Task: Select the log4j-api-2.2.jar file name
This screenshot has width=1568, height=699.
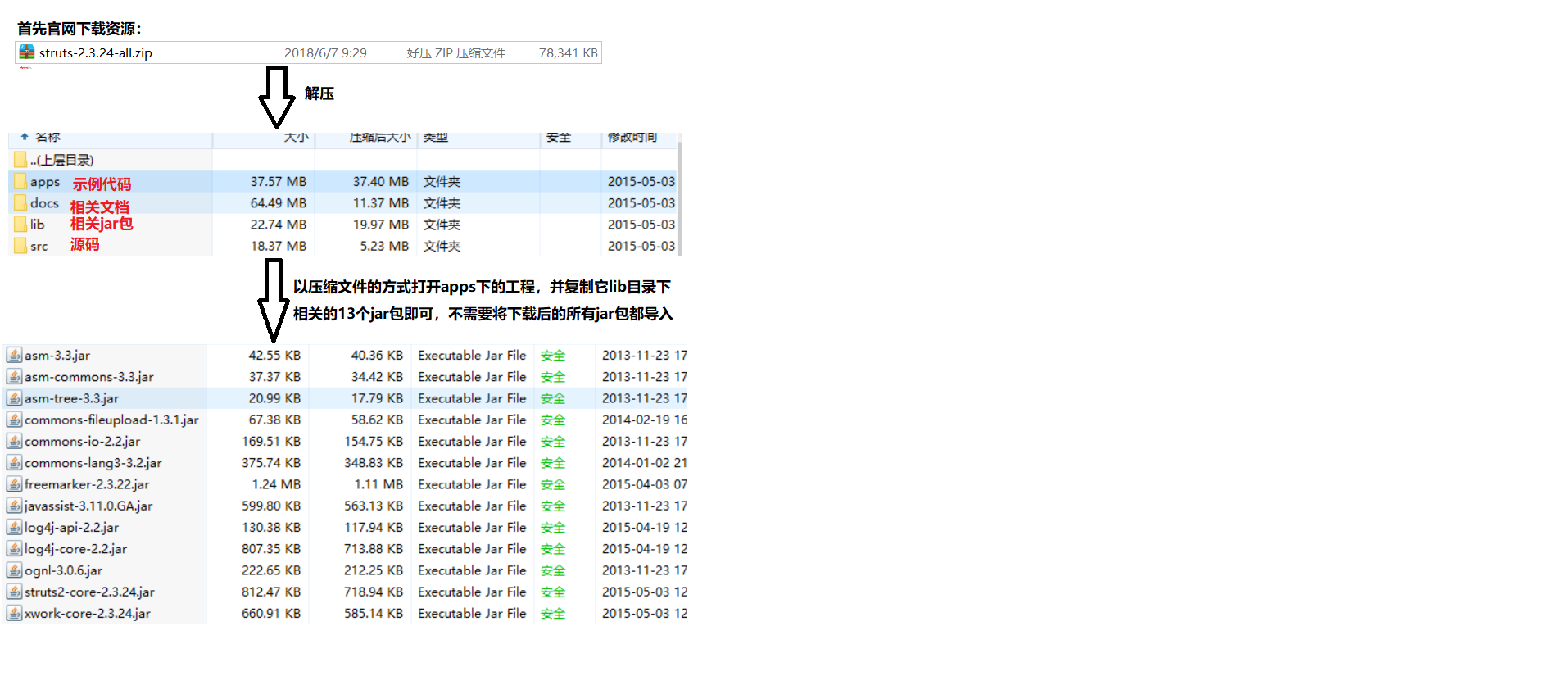Action: pos(71,527)
